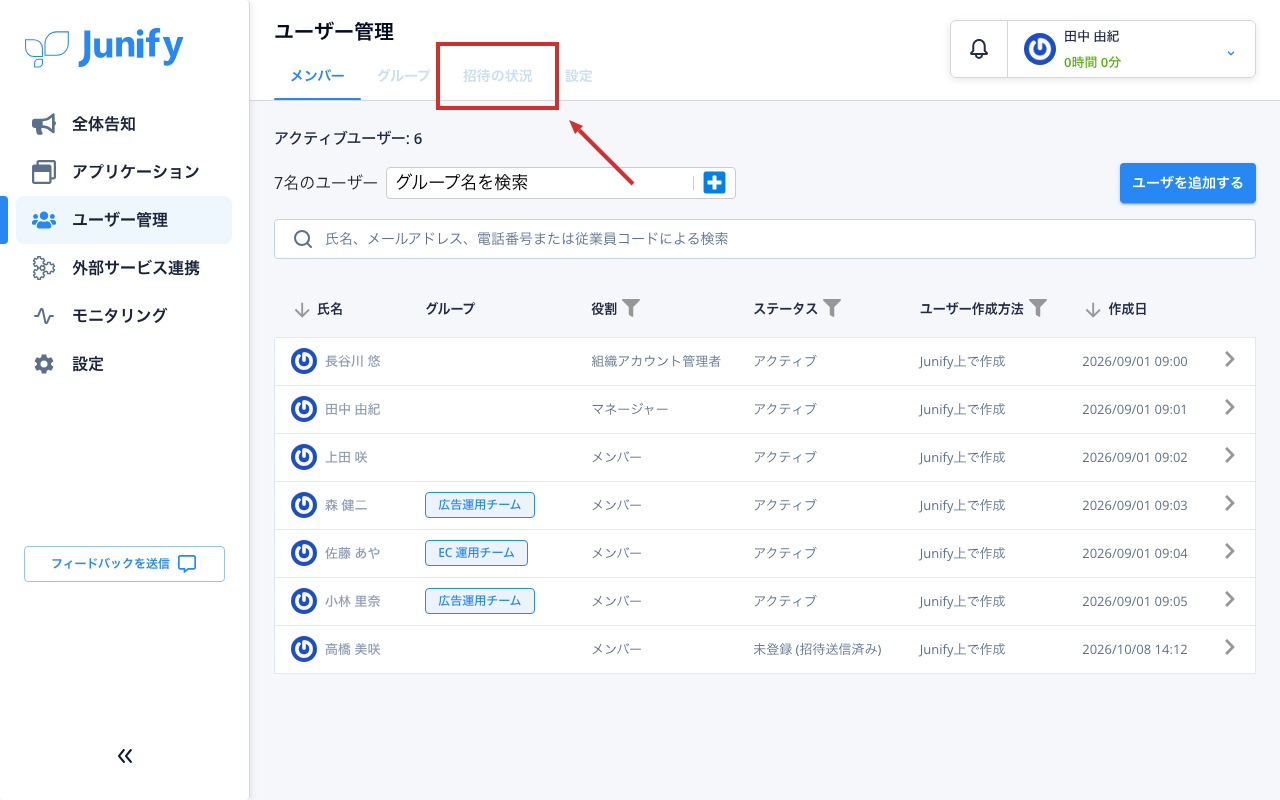Collapse the sidebar with double-chevron icon
This screenshot has height=800, width=1280.
(x=125, y=756)
